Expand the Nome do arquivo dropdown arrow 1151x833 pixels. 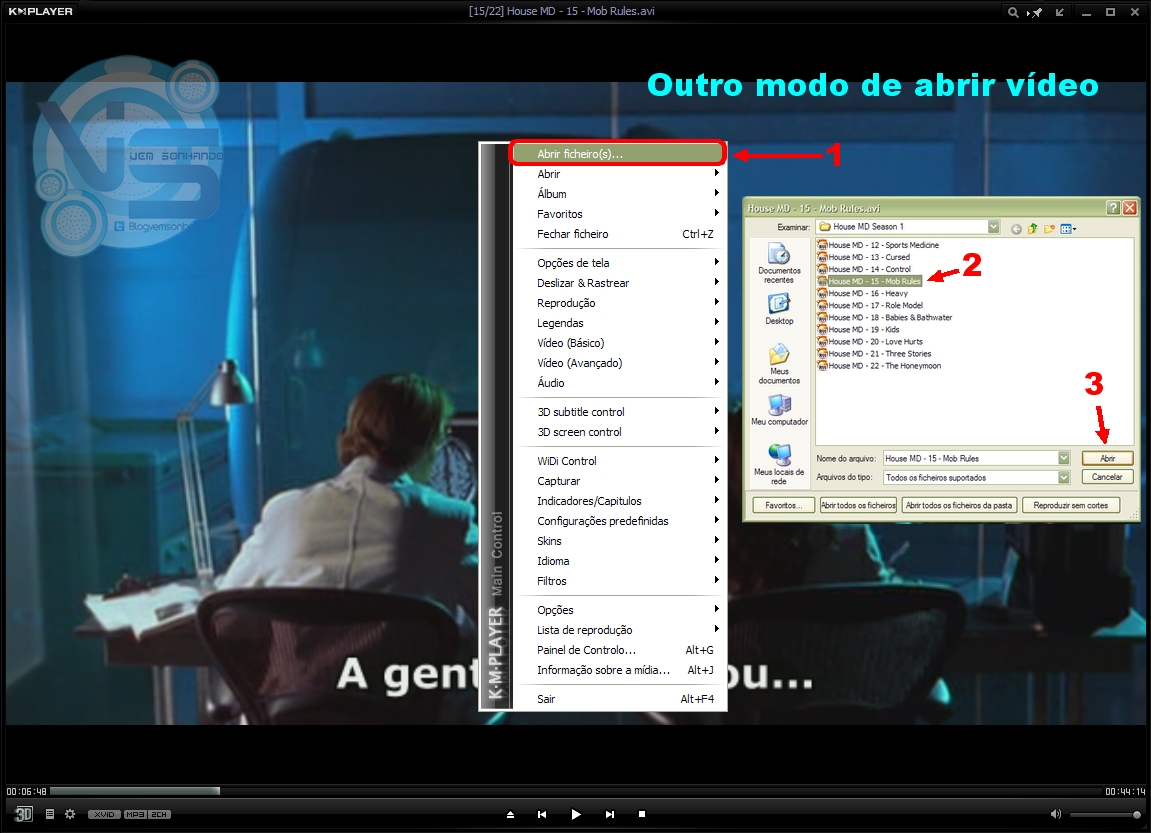tap(1064, 458)
